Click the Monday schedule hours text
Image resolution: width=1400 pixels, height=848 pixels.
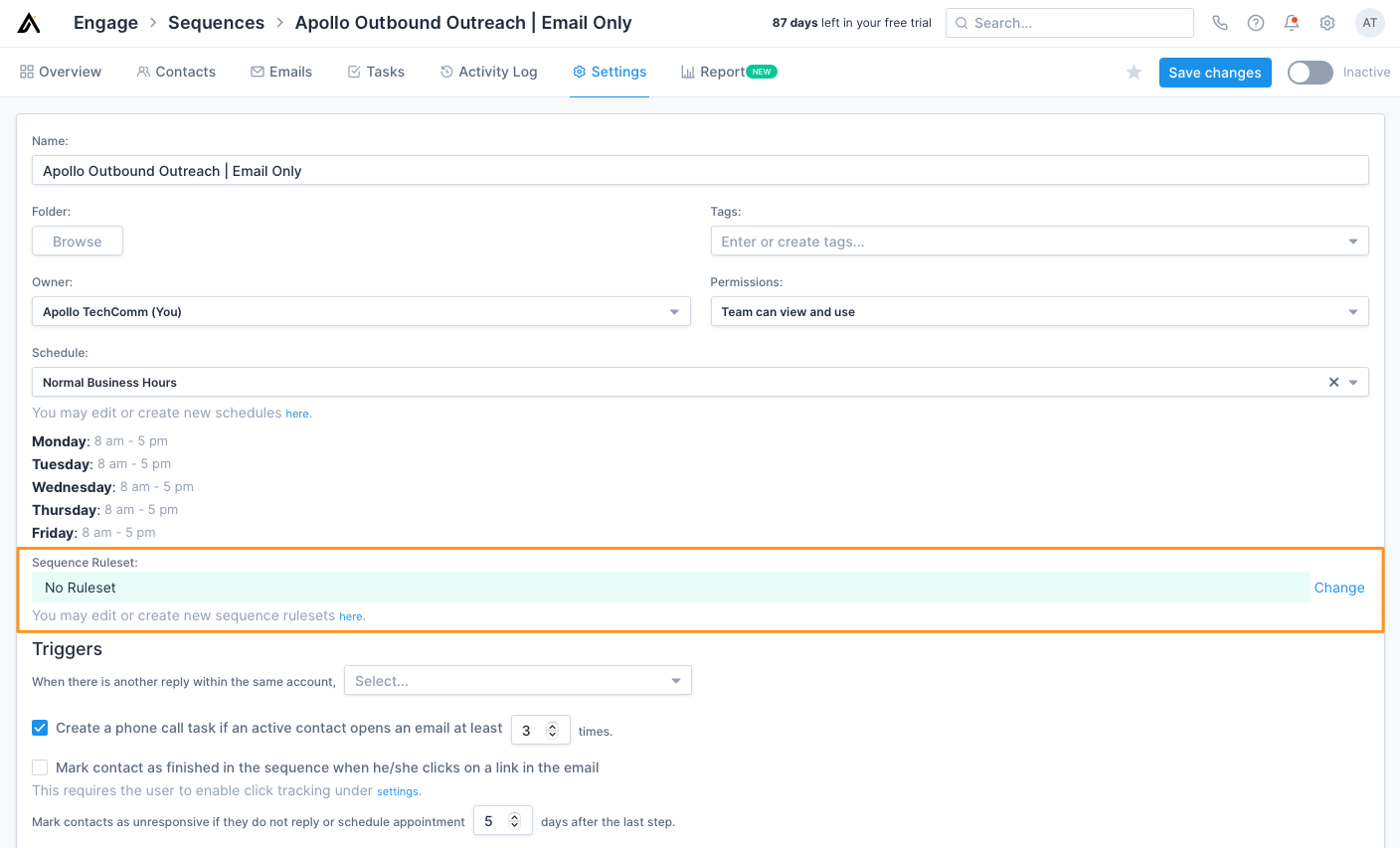tap(131, 441)
